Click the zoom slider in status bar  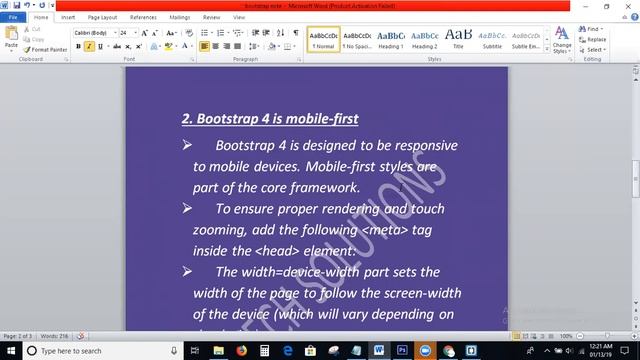607,336
